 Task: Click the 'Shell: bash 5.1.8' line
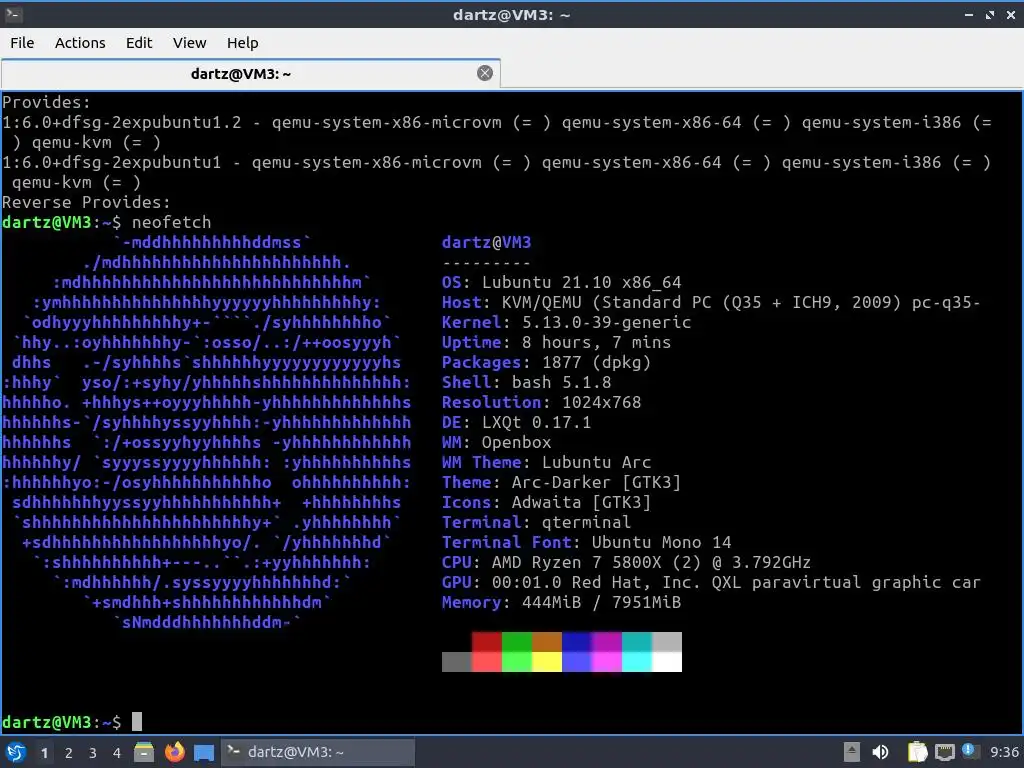[x=526, y=383]
